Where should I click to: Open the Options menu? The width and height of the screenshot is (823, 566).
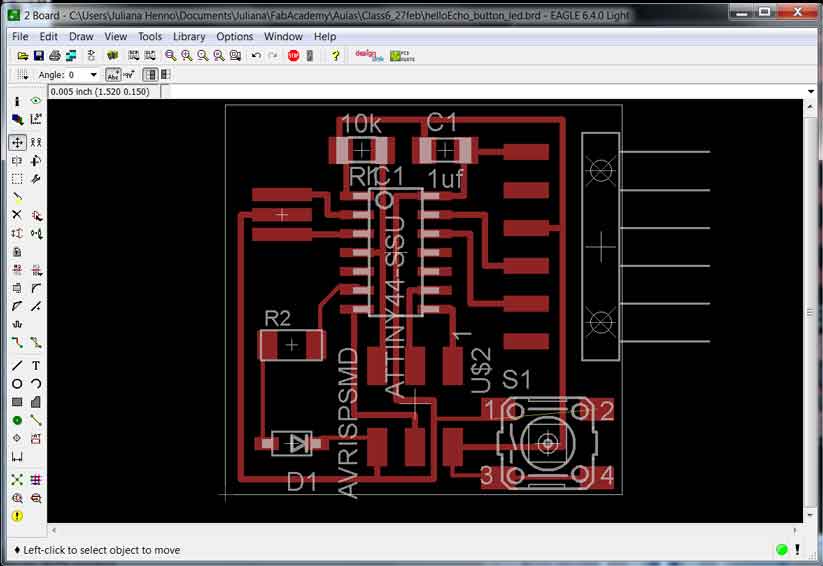(x=235, y=36)
